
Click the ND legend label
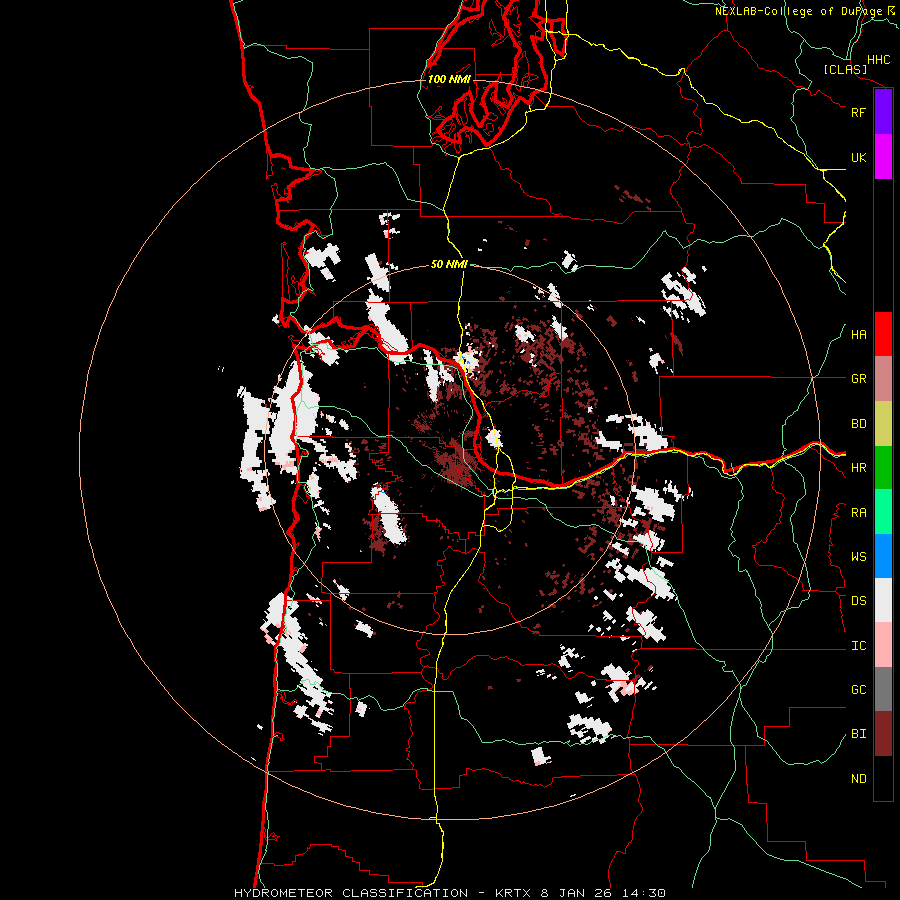[858, 779]
